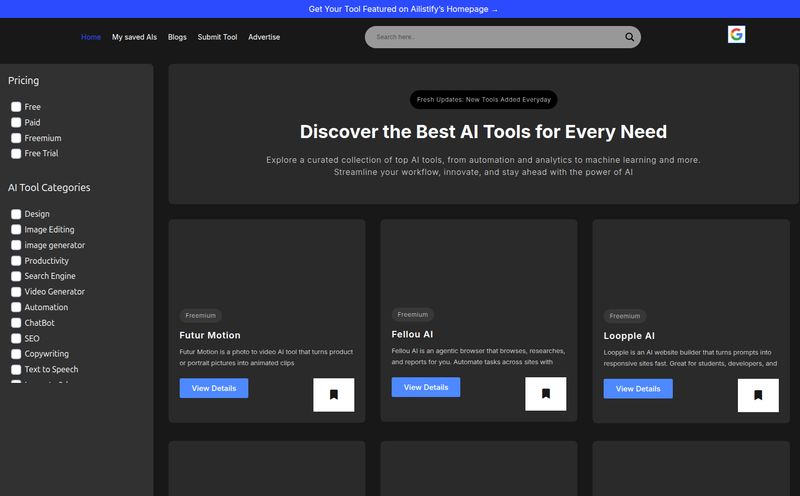View Details for Fellou AI
The image size is (800, 496).
[x=426, y=387]
